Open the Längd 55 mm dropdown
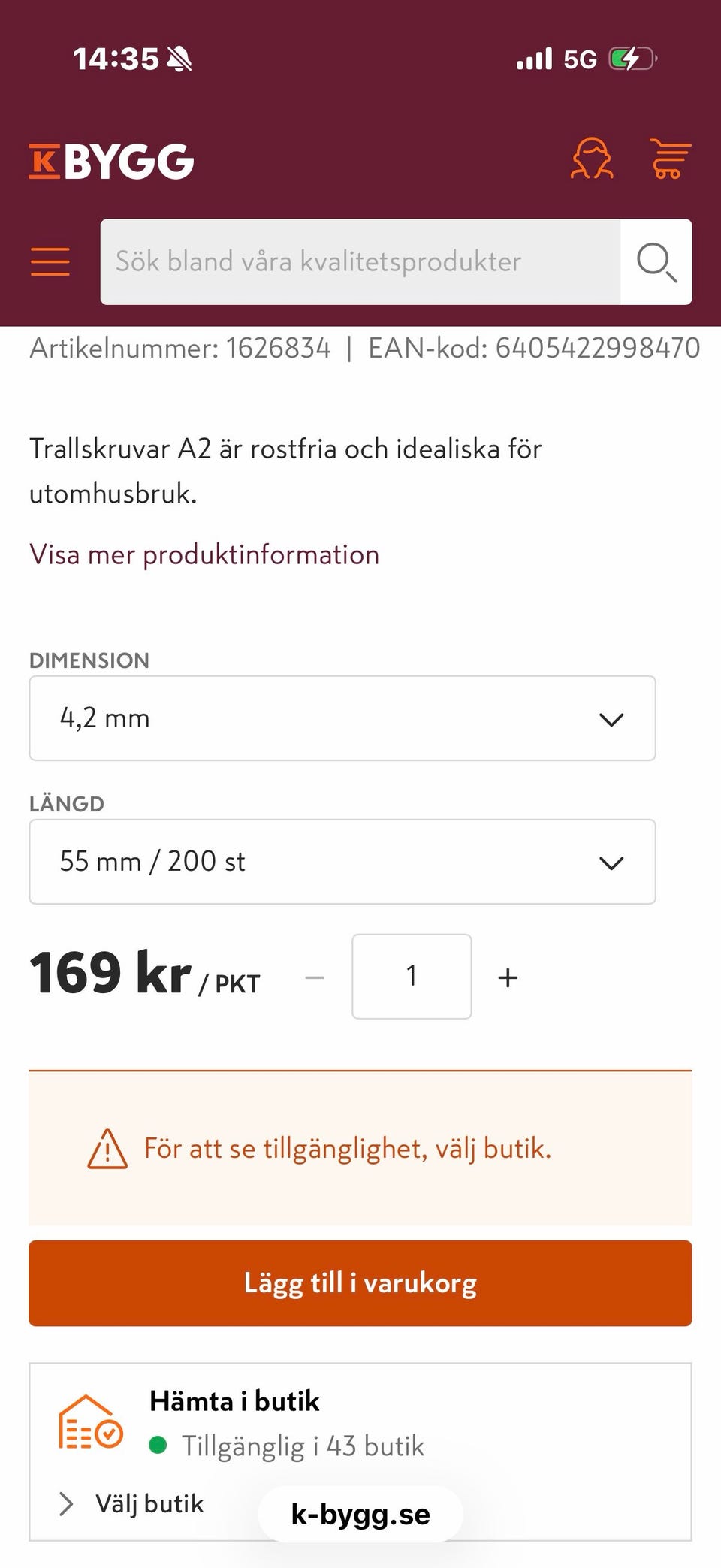The height and width of the screenshot is (1568, 721). (342, 862)
